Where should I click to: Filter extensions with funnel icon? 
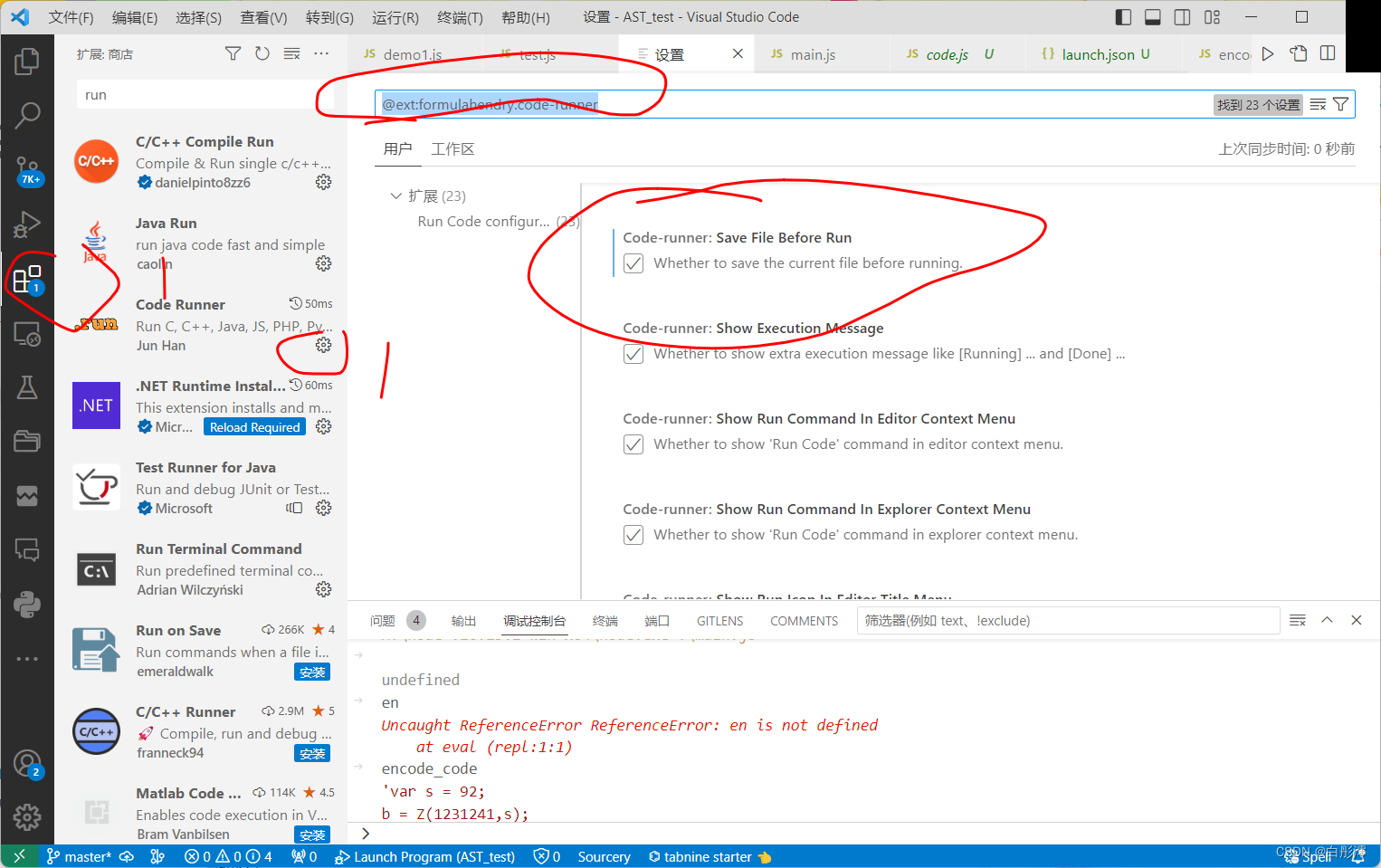pos(233,53)
